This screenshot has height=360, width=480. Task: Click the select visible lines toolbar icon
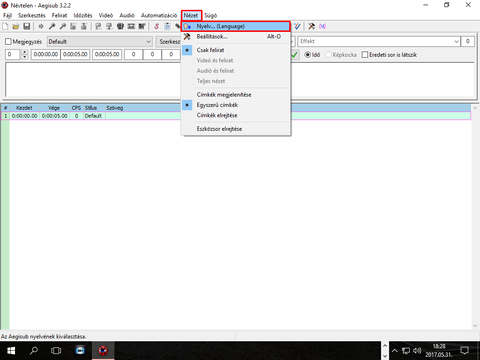pyautogui.click(x=120, y=26)
